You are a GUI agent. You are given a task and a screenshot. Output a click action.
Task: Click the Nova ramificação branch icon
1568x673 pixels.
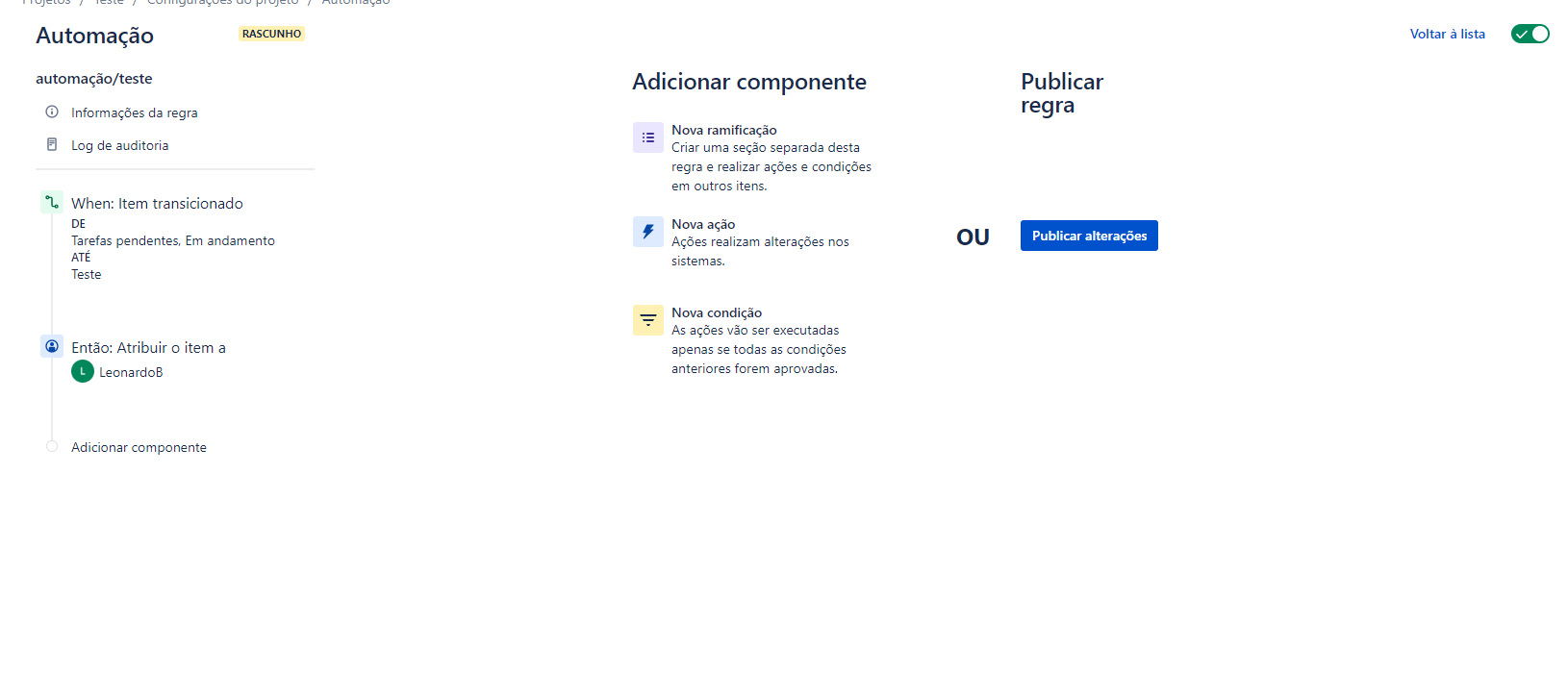[648, 137]
